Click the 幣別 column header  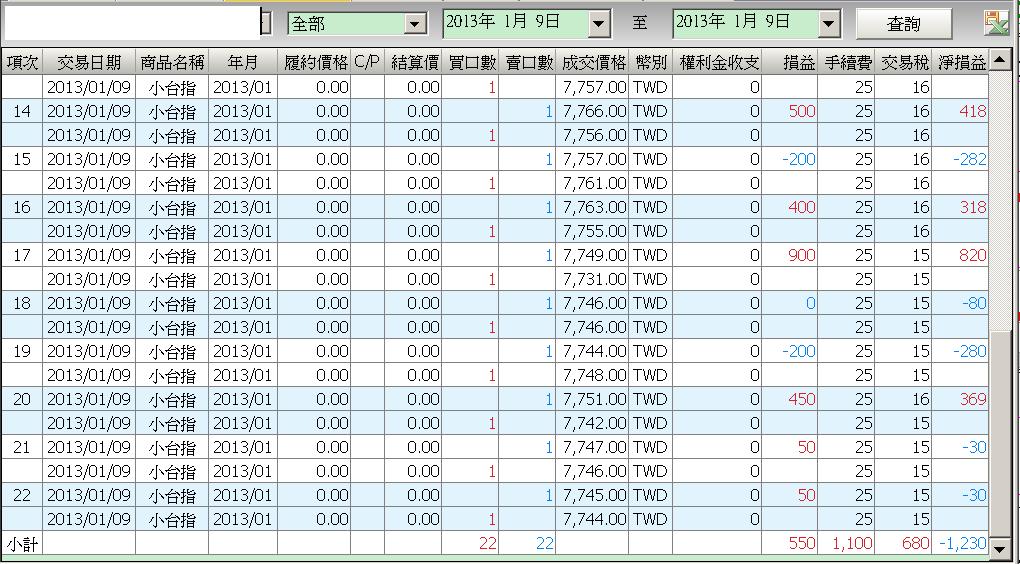650,62
